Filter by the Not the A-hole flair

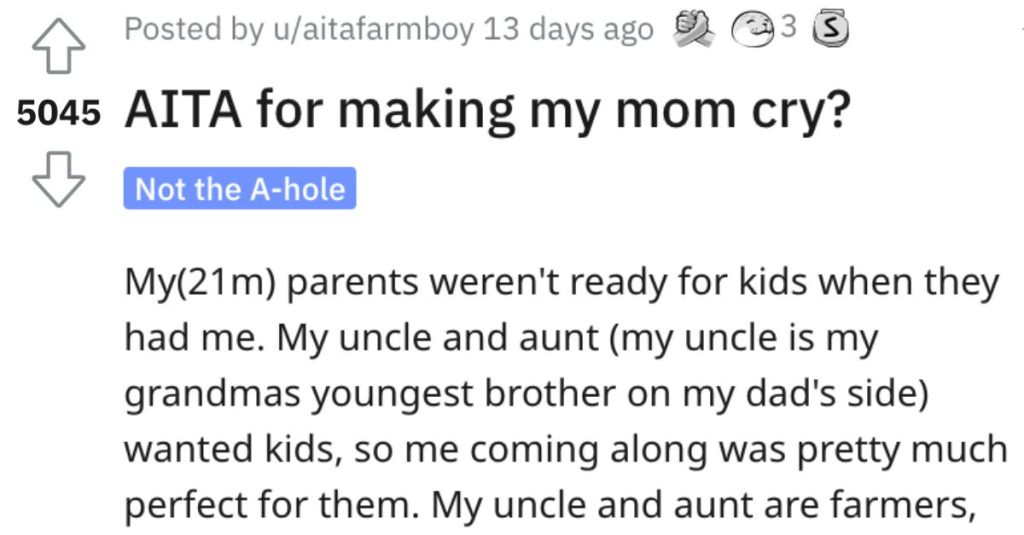(x=240, y=188)
